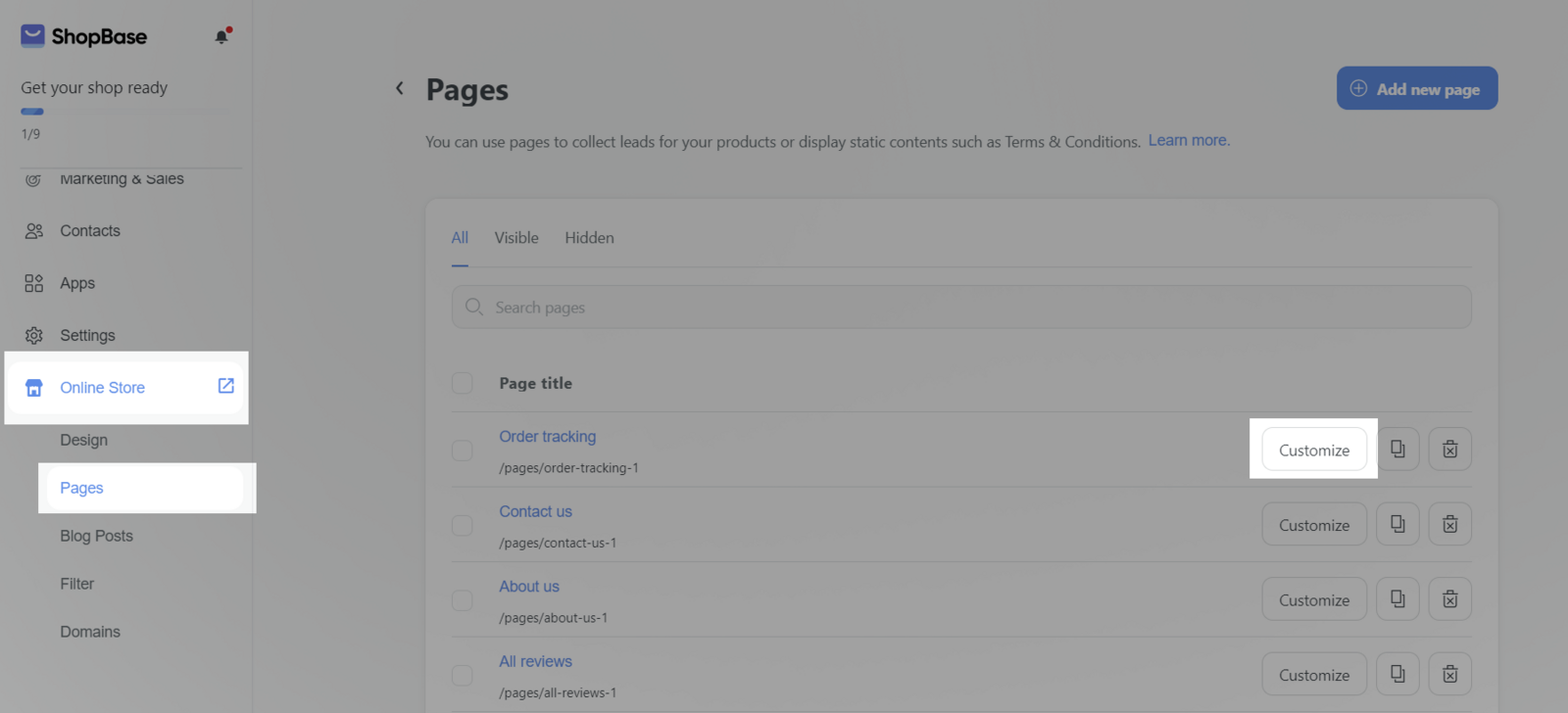Customize the All reviews page

tap(1314, 674)
